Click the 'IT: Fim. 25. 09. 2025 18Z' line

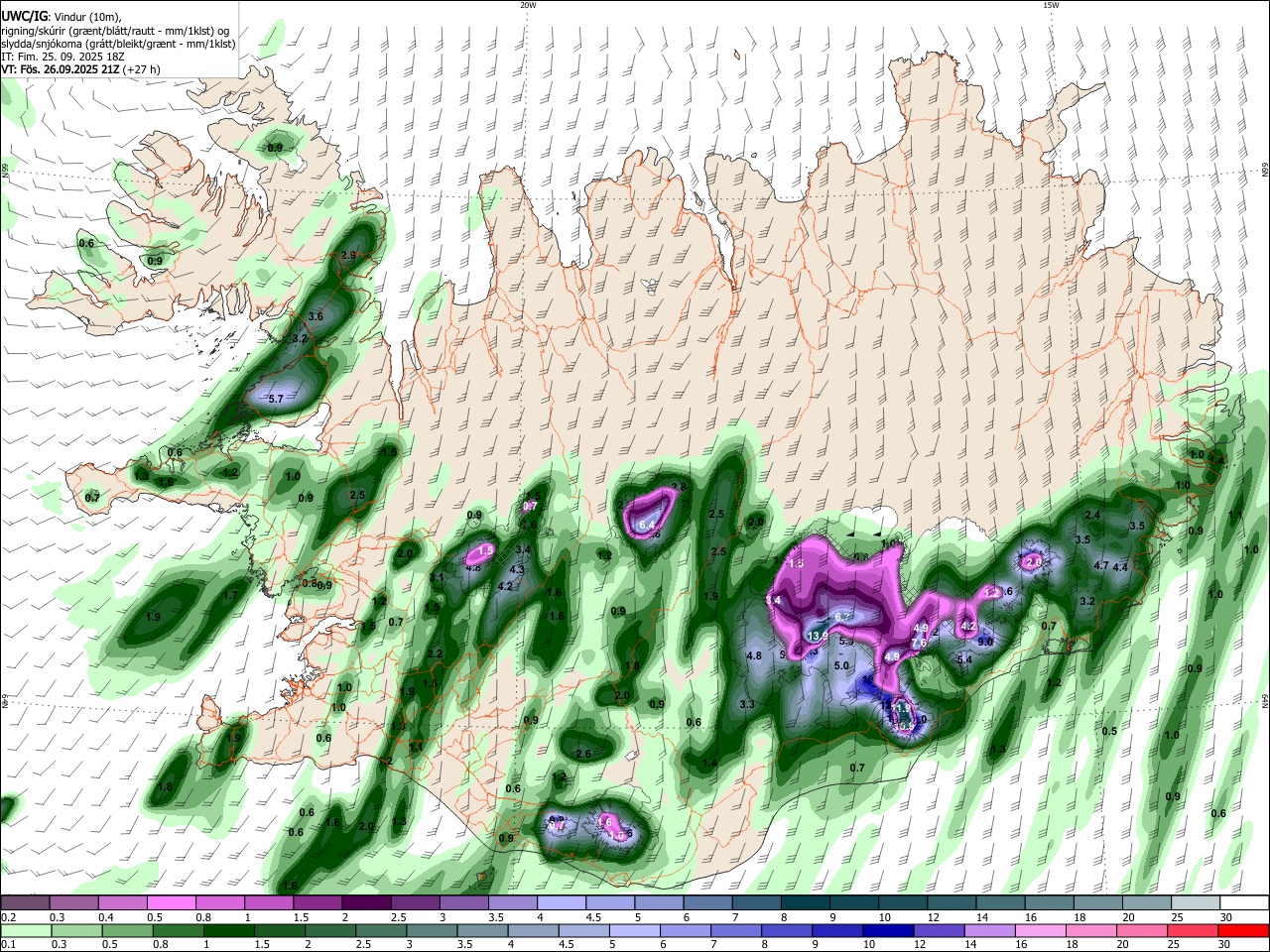tap(63, 57)
